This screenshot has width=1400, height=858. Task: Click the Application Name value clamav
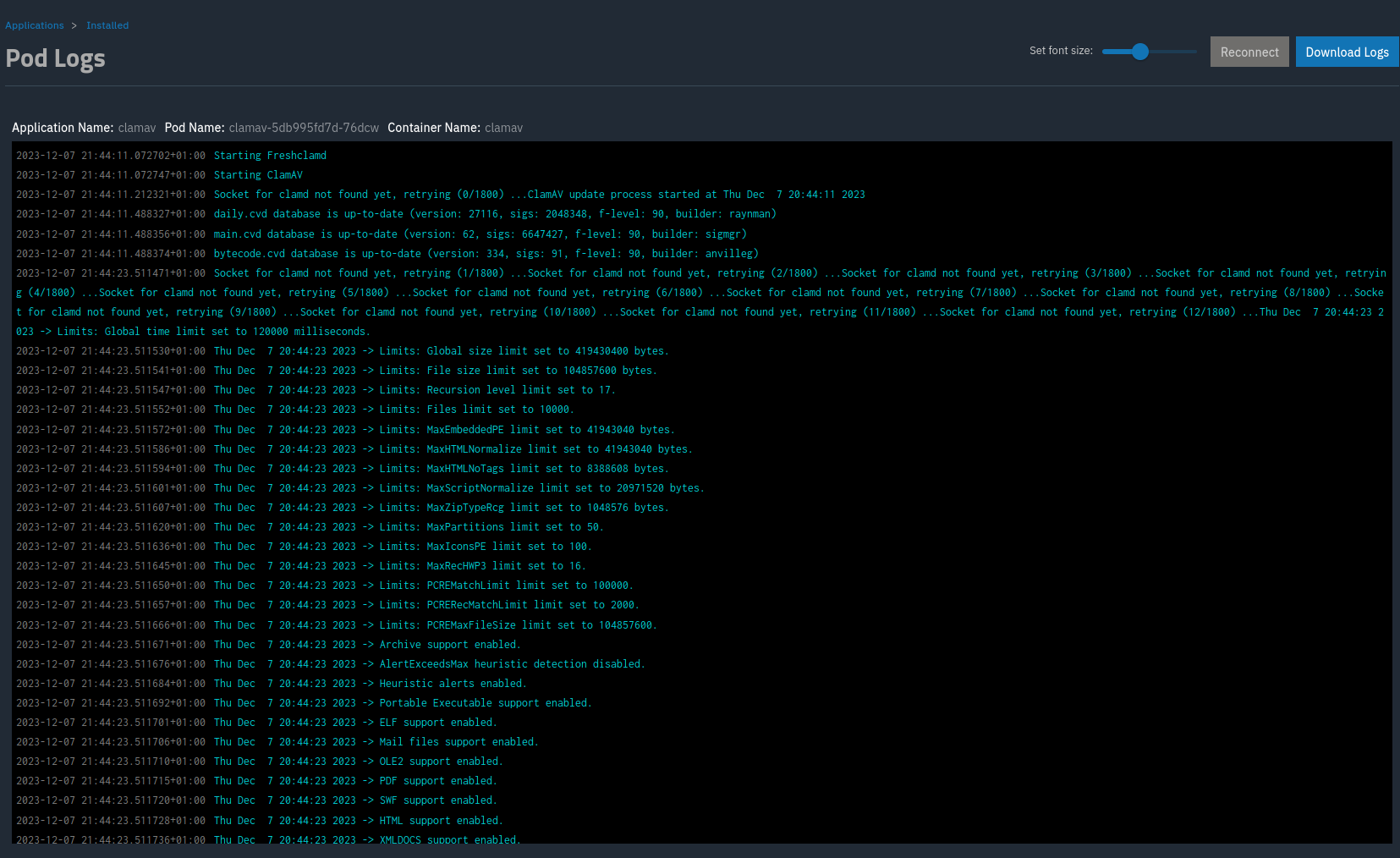click(x=137, y=128)
